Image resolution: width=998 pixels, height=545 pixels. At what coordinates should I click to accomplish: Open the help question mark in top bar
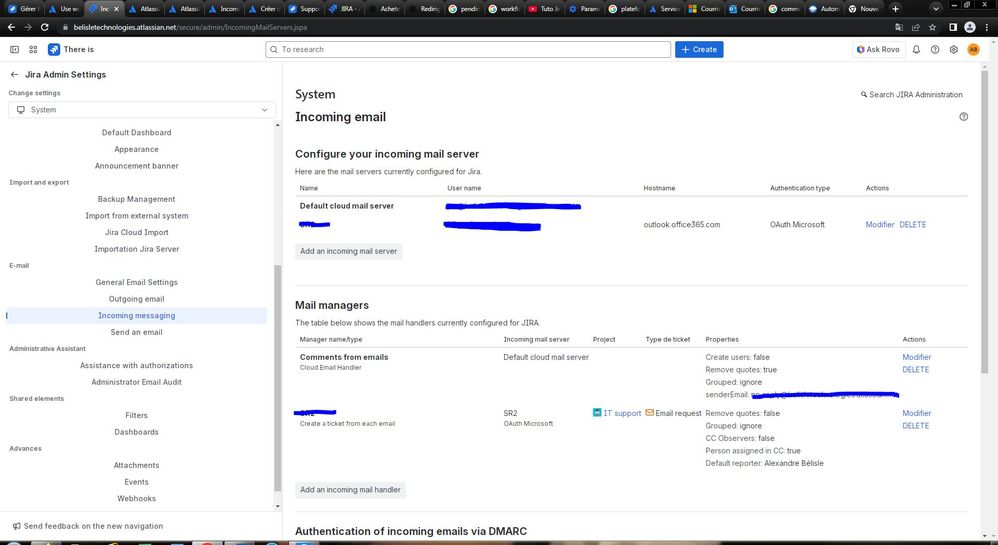tap(934, 49)
